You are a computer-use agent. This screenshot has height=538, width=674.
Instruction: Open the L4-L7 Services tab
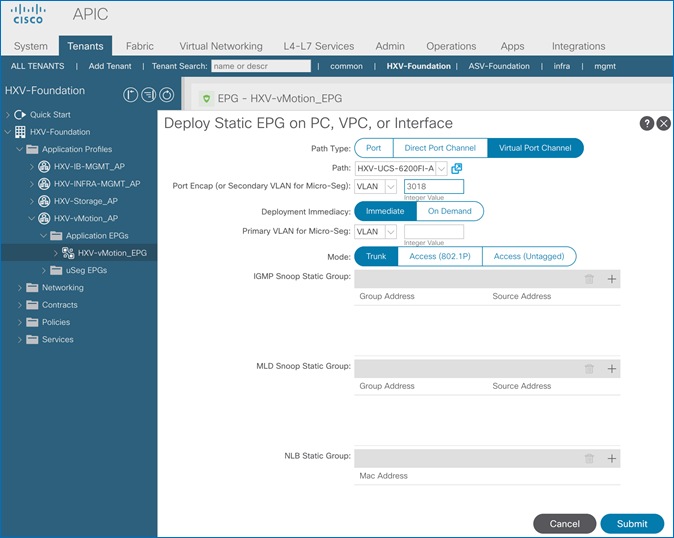(319, 46)
